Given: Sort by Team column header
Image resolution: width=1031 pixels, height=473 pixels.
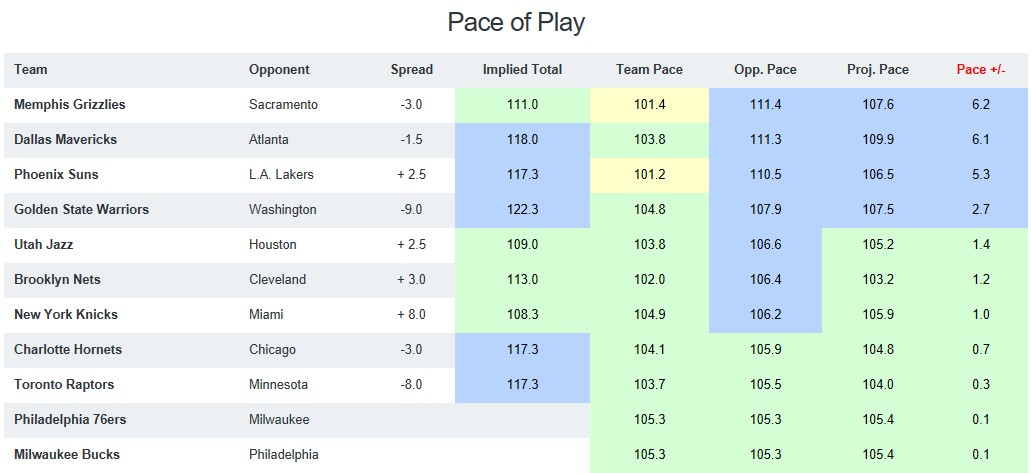Looking at the screenshot, I should click(31, 70).
